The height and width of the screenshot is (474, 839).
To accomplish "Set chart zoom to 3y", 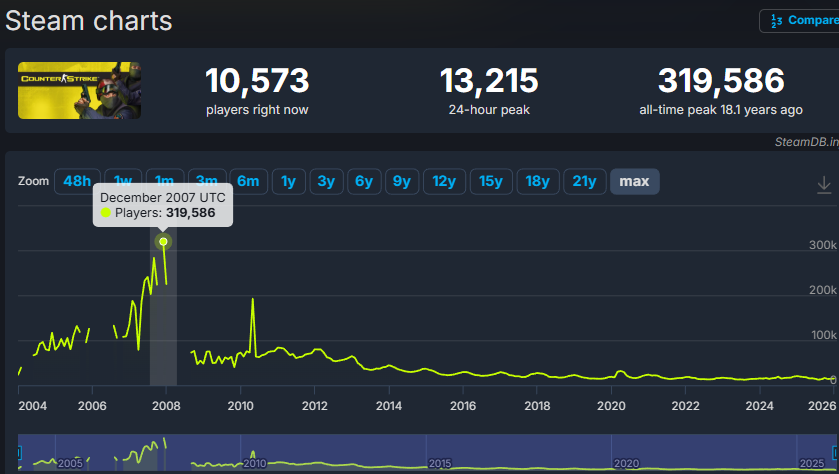I will click(326, 181).
